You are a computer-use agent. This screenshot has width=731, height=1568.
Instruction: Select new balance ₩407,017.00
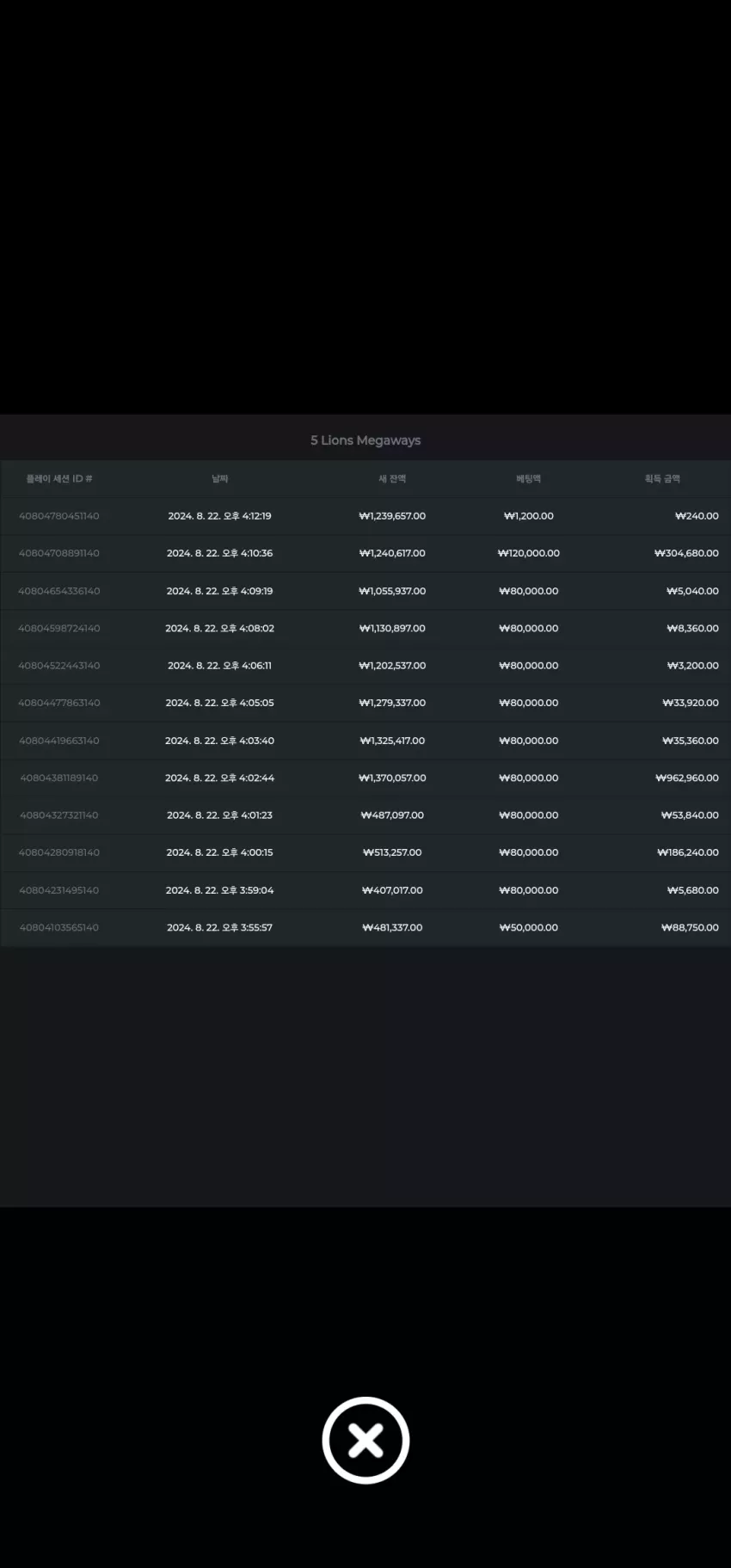392,890
